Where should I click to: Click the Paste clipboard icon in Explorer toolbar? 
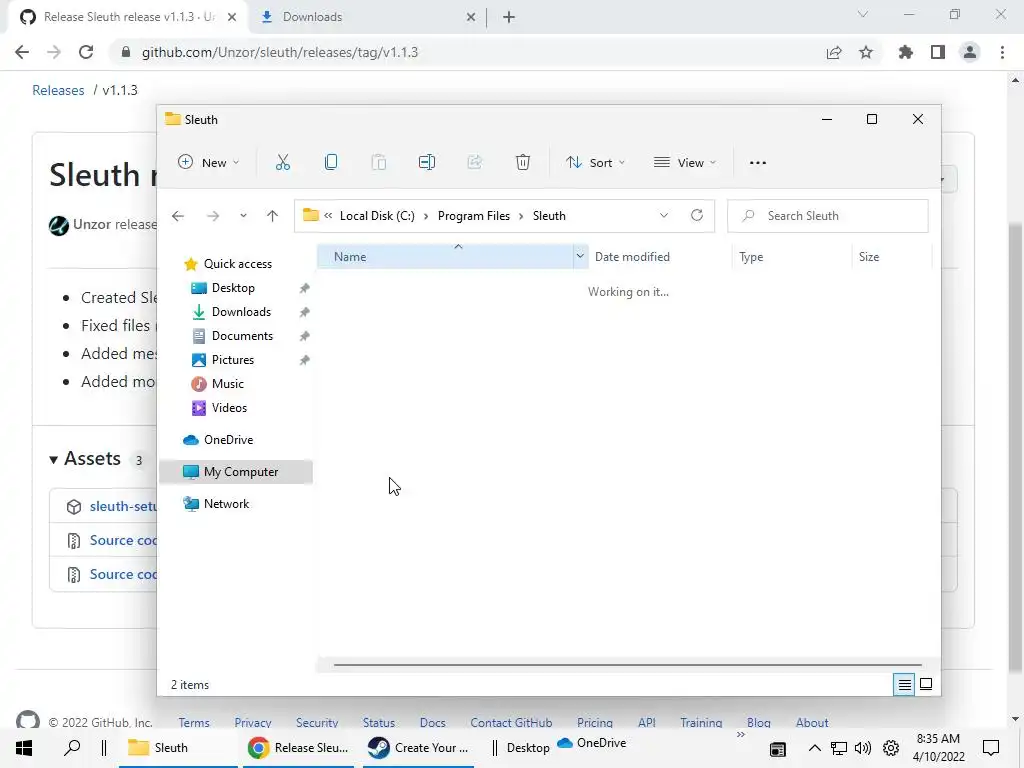click(x=379, y=163)
